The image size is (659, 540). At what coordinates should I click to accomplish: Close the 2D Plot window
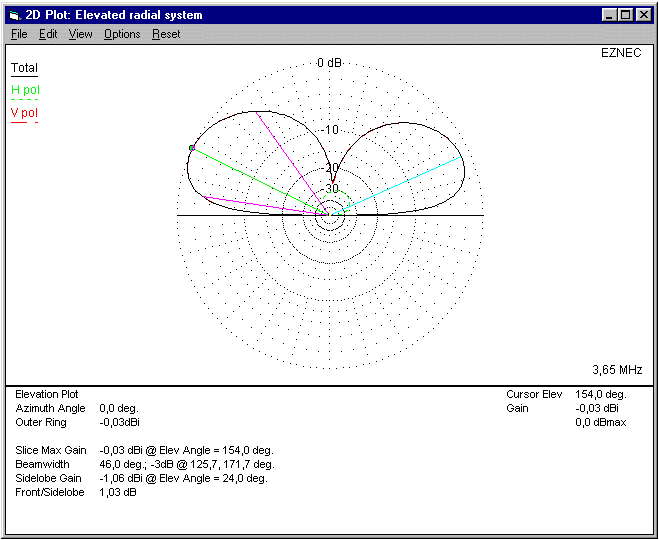(x=643, y=16)
